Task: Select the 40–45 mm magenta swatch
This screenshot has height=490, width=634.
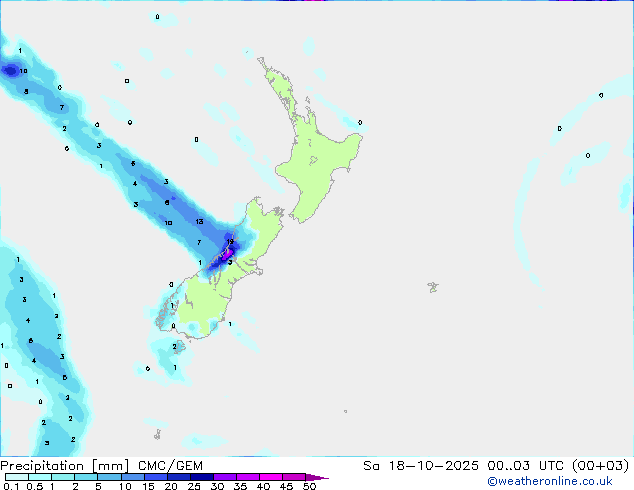Action: coord(271,477)
